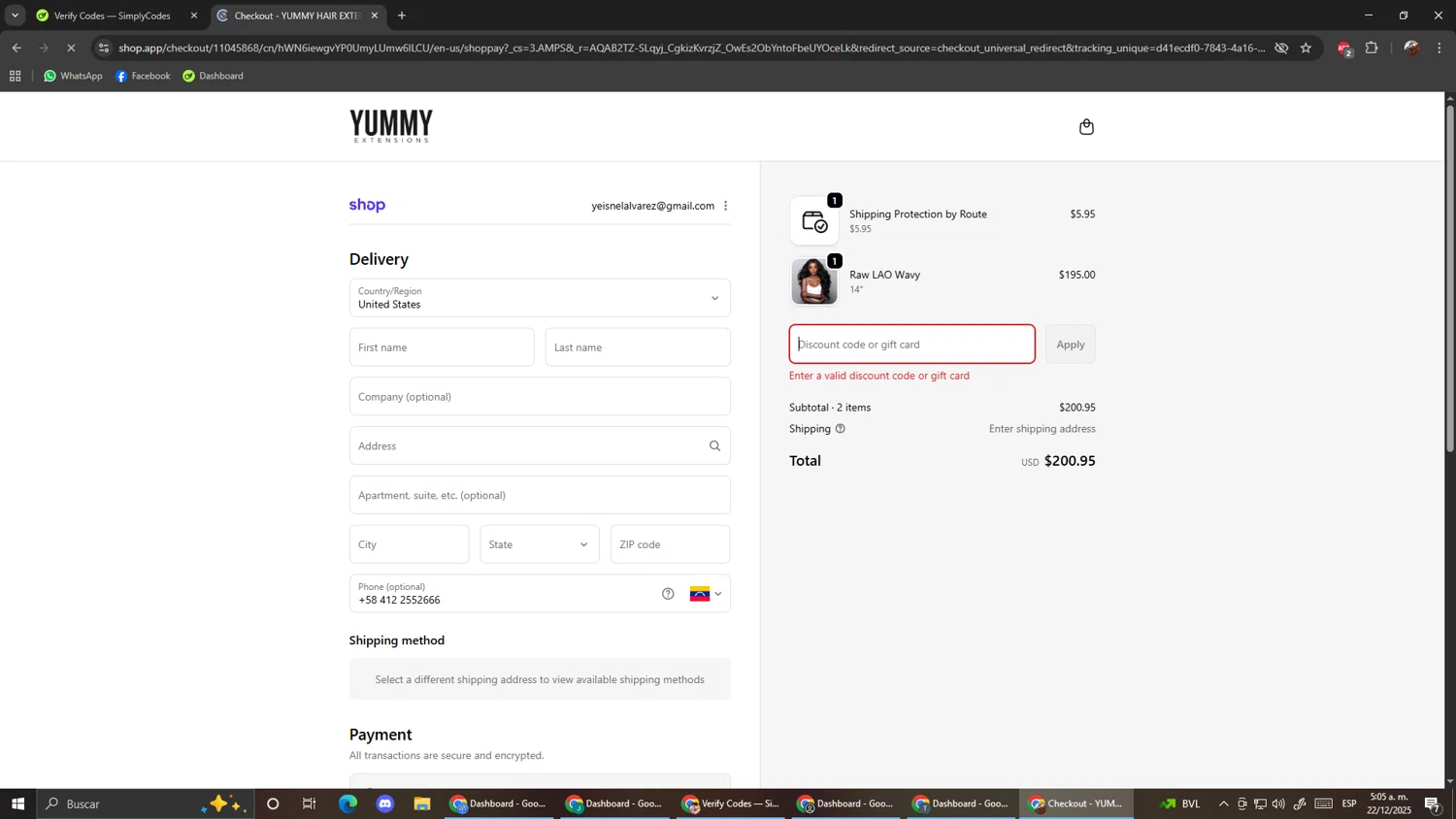This screenshot has width=1456, height=819.
Task: Click ESP language indicator
Action: (x=1349, y=803)
